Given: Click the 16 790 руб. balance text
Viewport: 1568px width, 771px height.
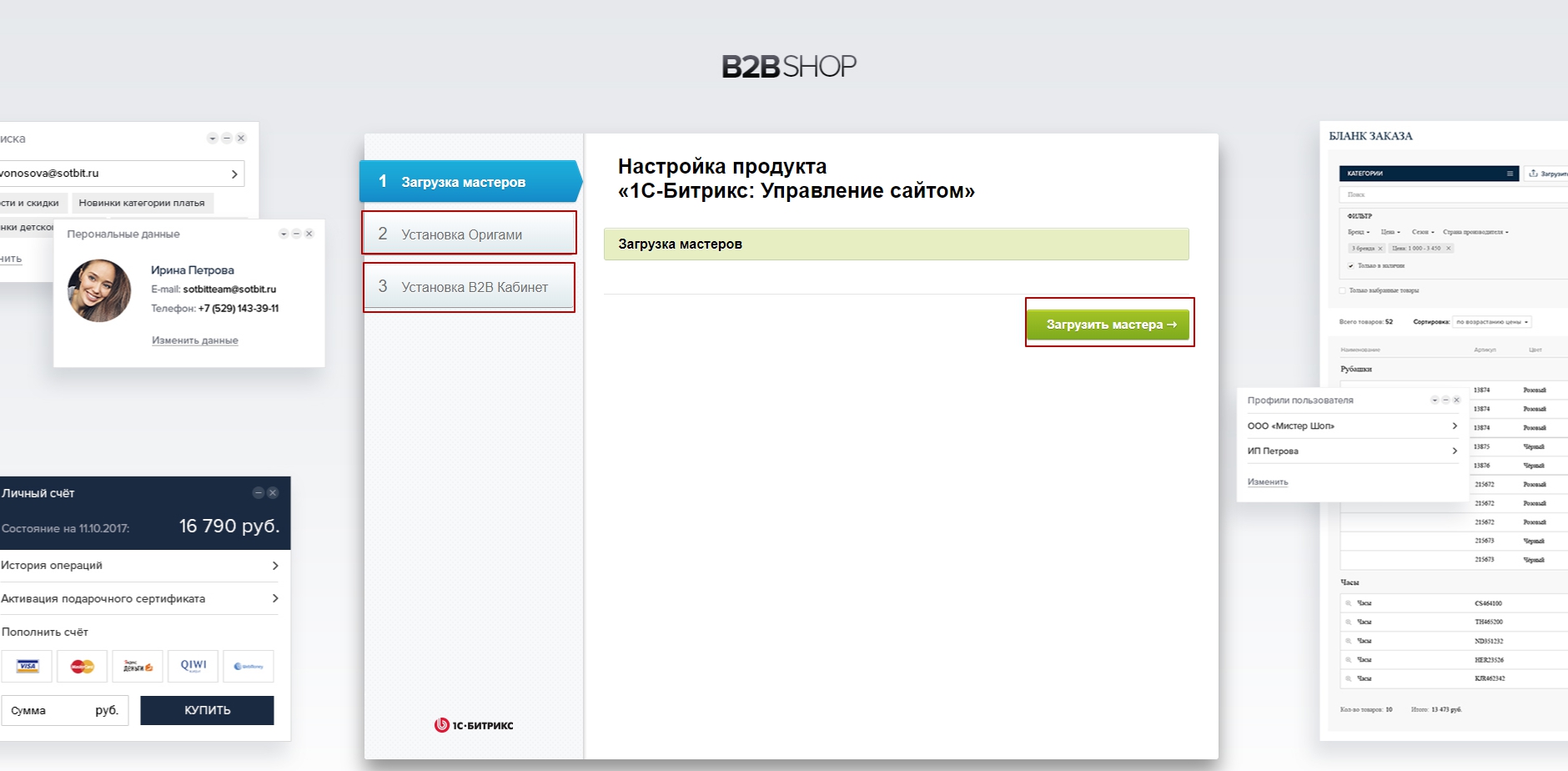Looking at the screenshot, I should [229, 526].
